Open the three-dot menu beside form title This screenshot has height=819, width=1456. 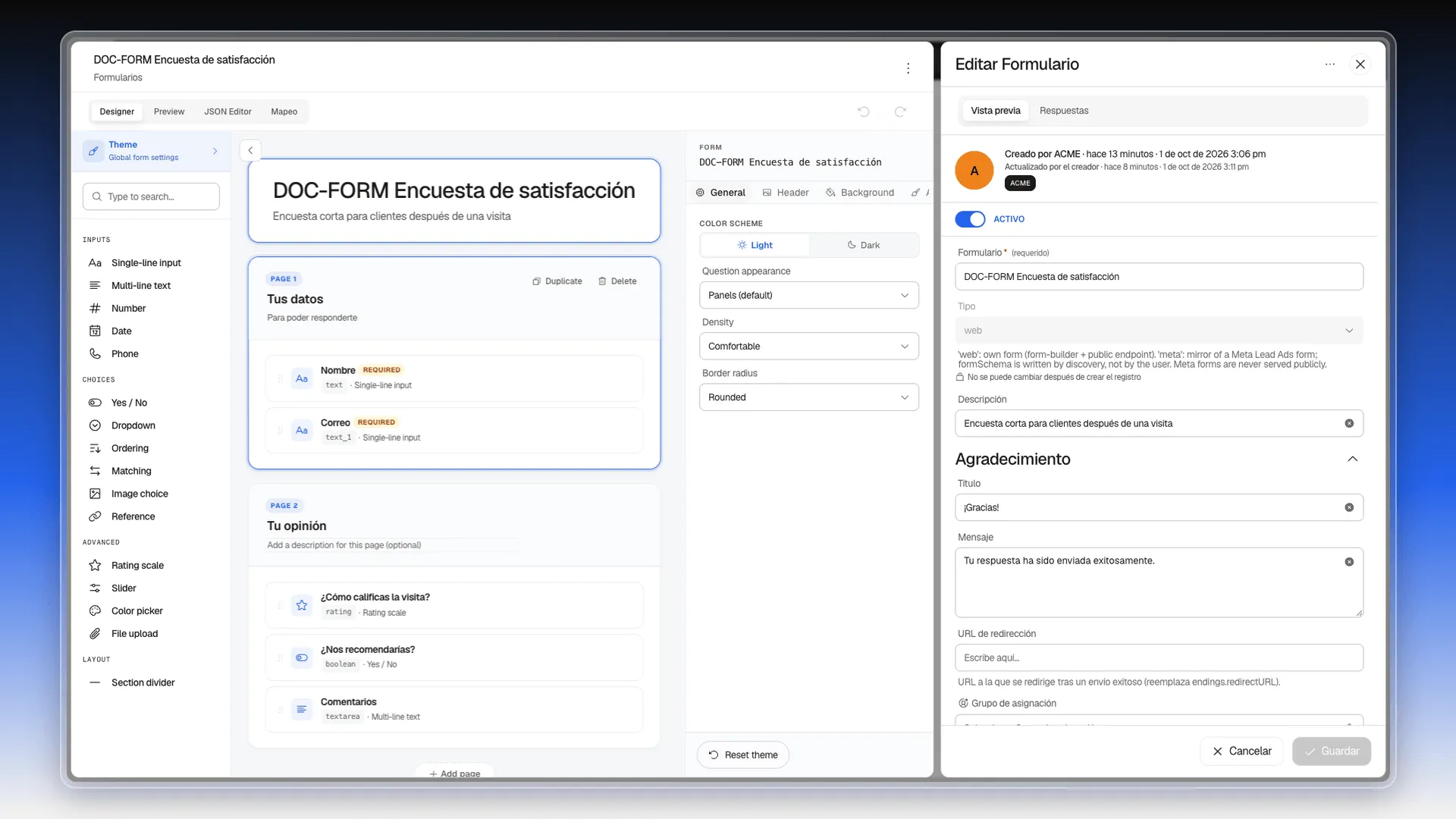point(908,68)
